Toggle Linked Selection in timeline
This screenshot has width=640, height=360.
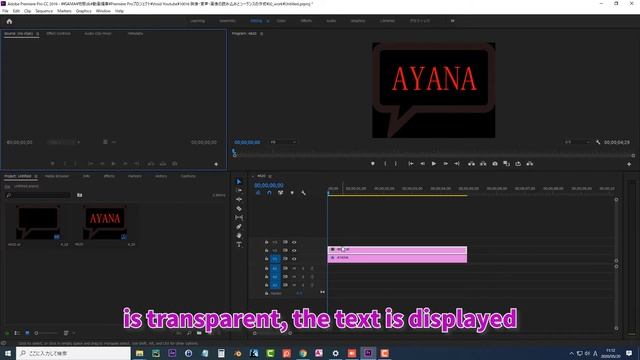click(x=280, y=193)
